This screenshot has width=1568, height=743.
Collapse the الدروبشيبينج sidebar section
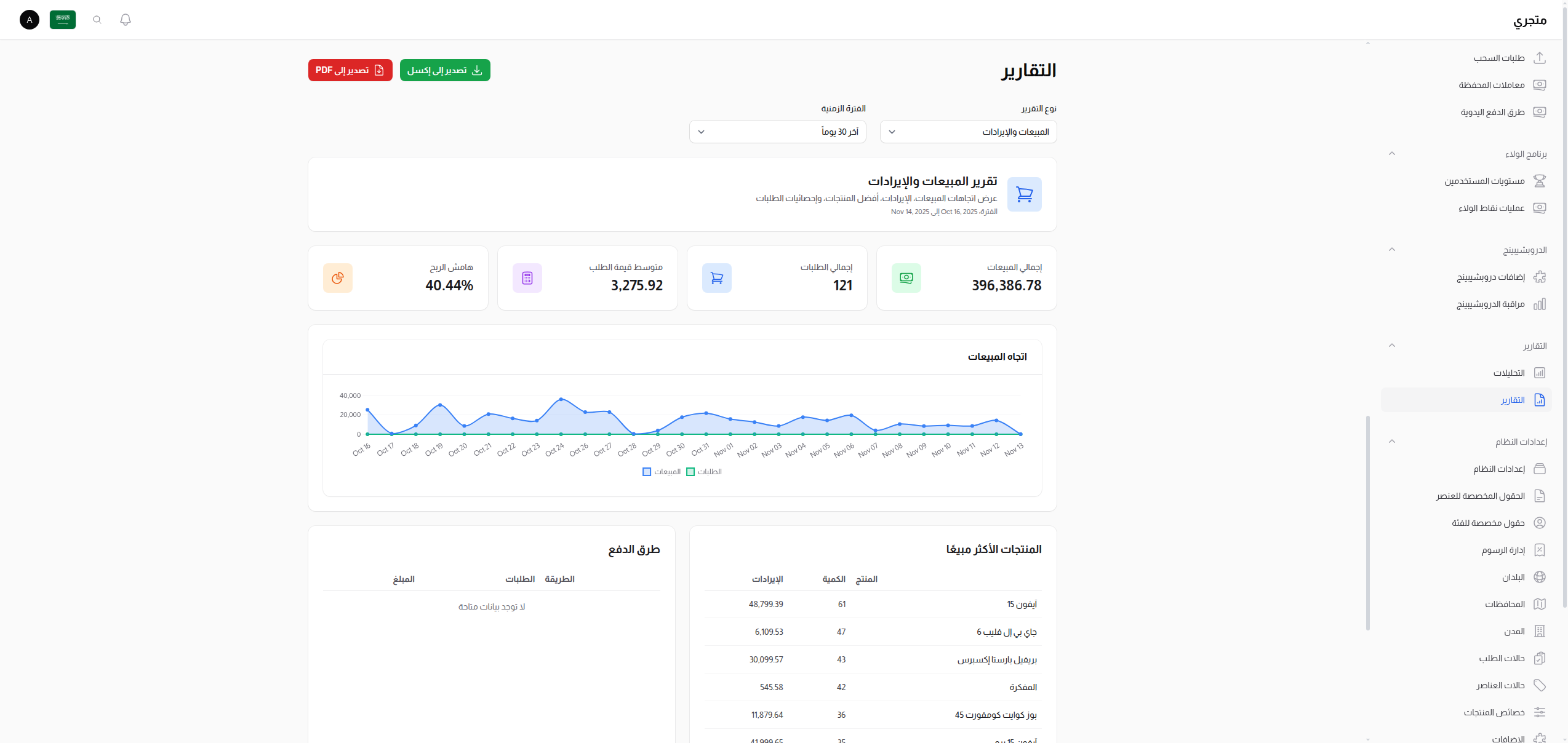[1391, 249]
